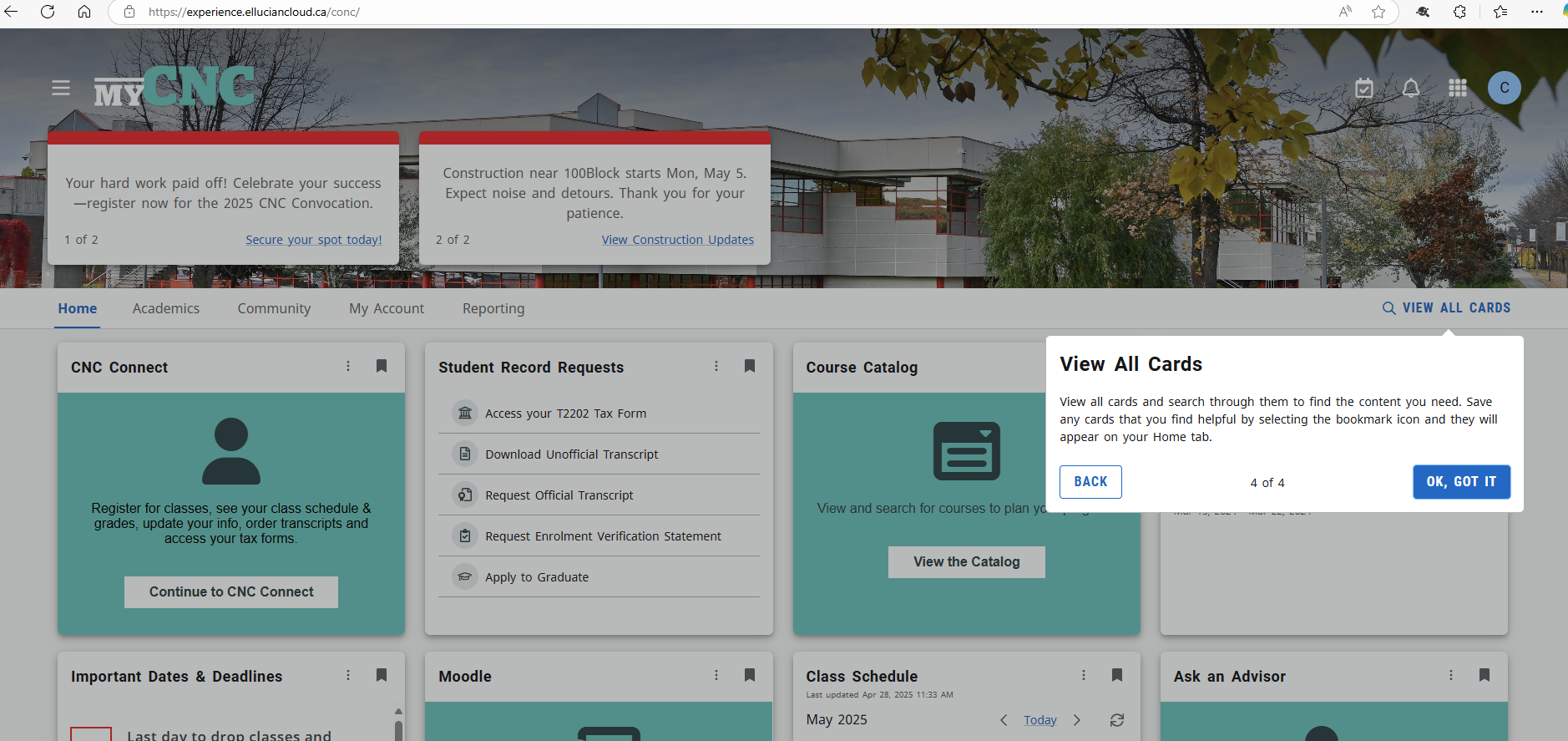Open View Construction Updates link

tap(677, 240)
